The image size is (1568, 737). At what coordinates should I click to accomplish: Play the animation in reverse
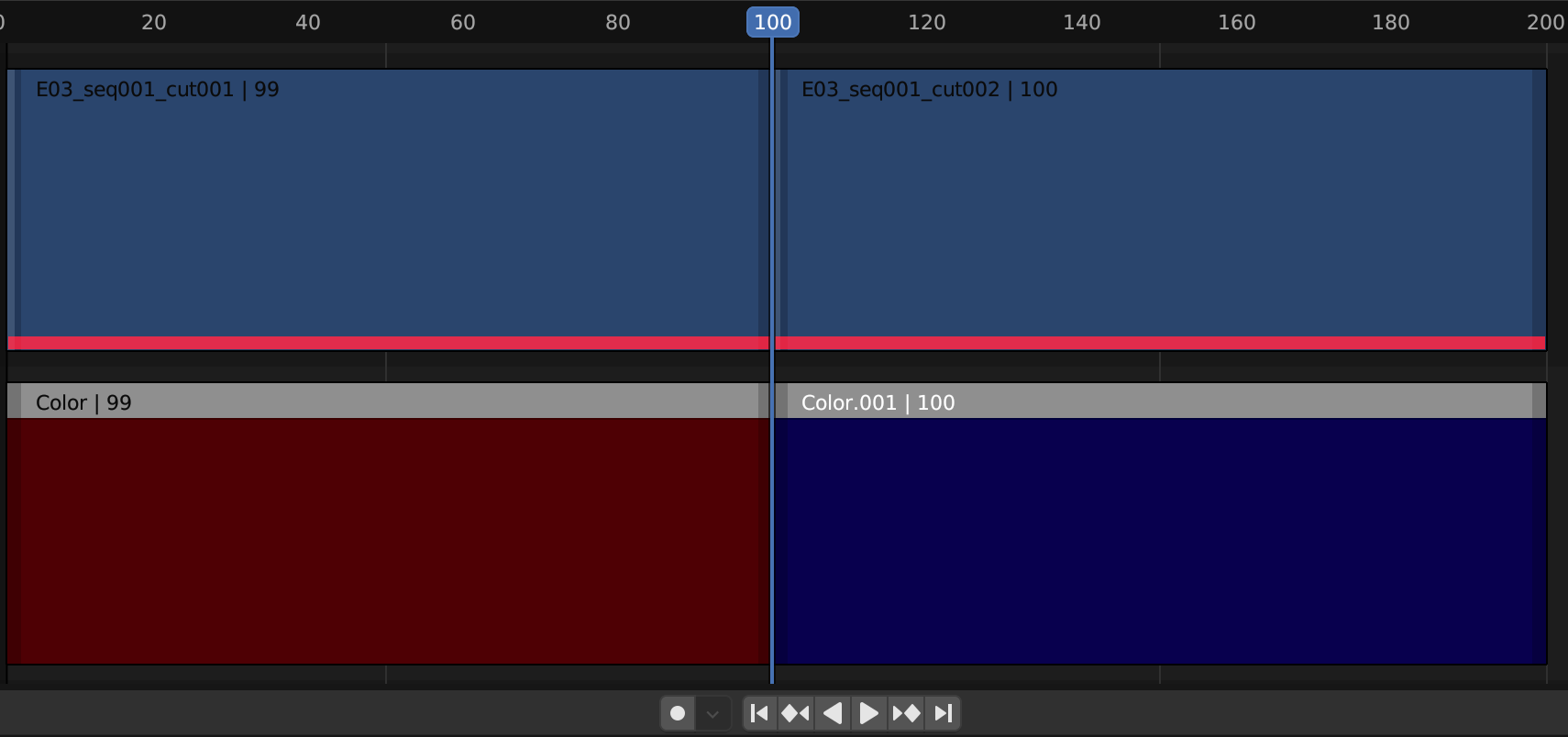click(833, 713)
